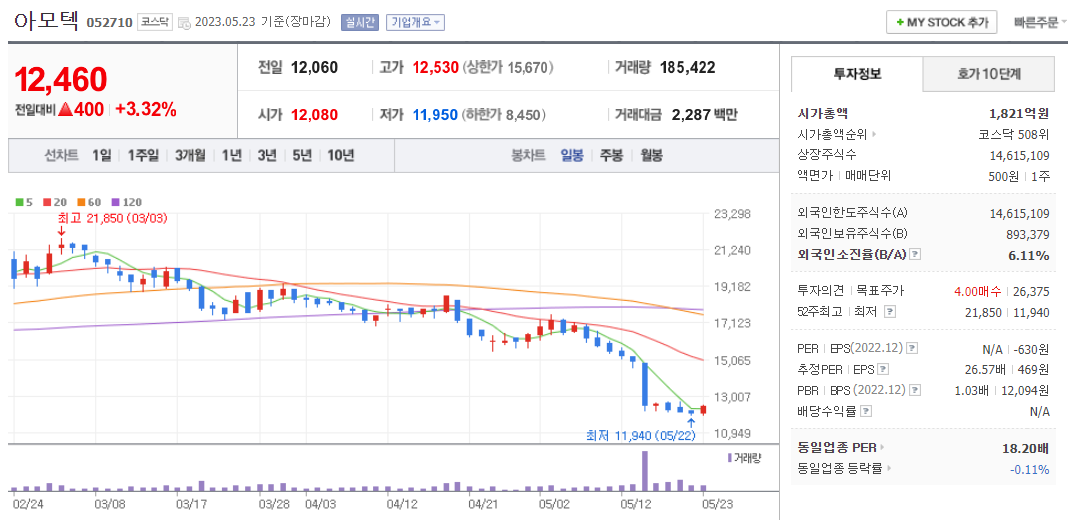Click 거래량 value 185,422
This screenshot has height=520, width=1070.
click(687, 68)
